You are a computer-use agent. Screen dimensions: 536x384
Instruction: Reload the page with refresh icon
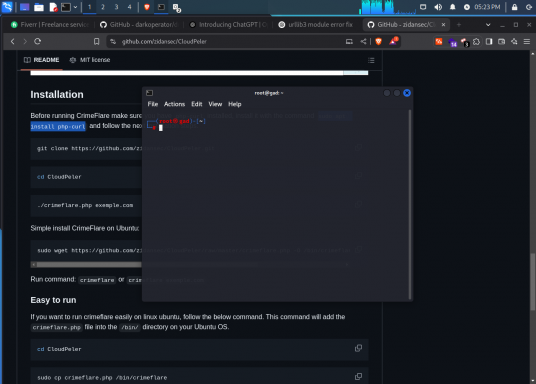tap(38, 41)
